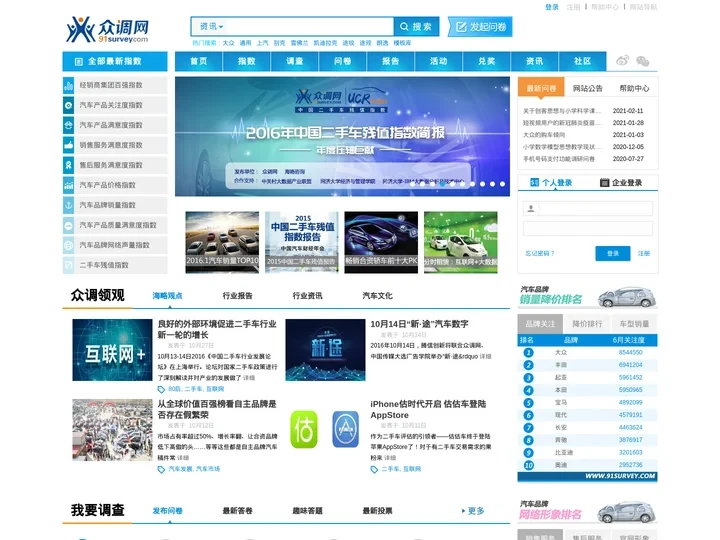
Task: Click the list icon beside 全部最新指数
Action: [79, 62]
